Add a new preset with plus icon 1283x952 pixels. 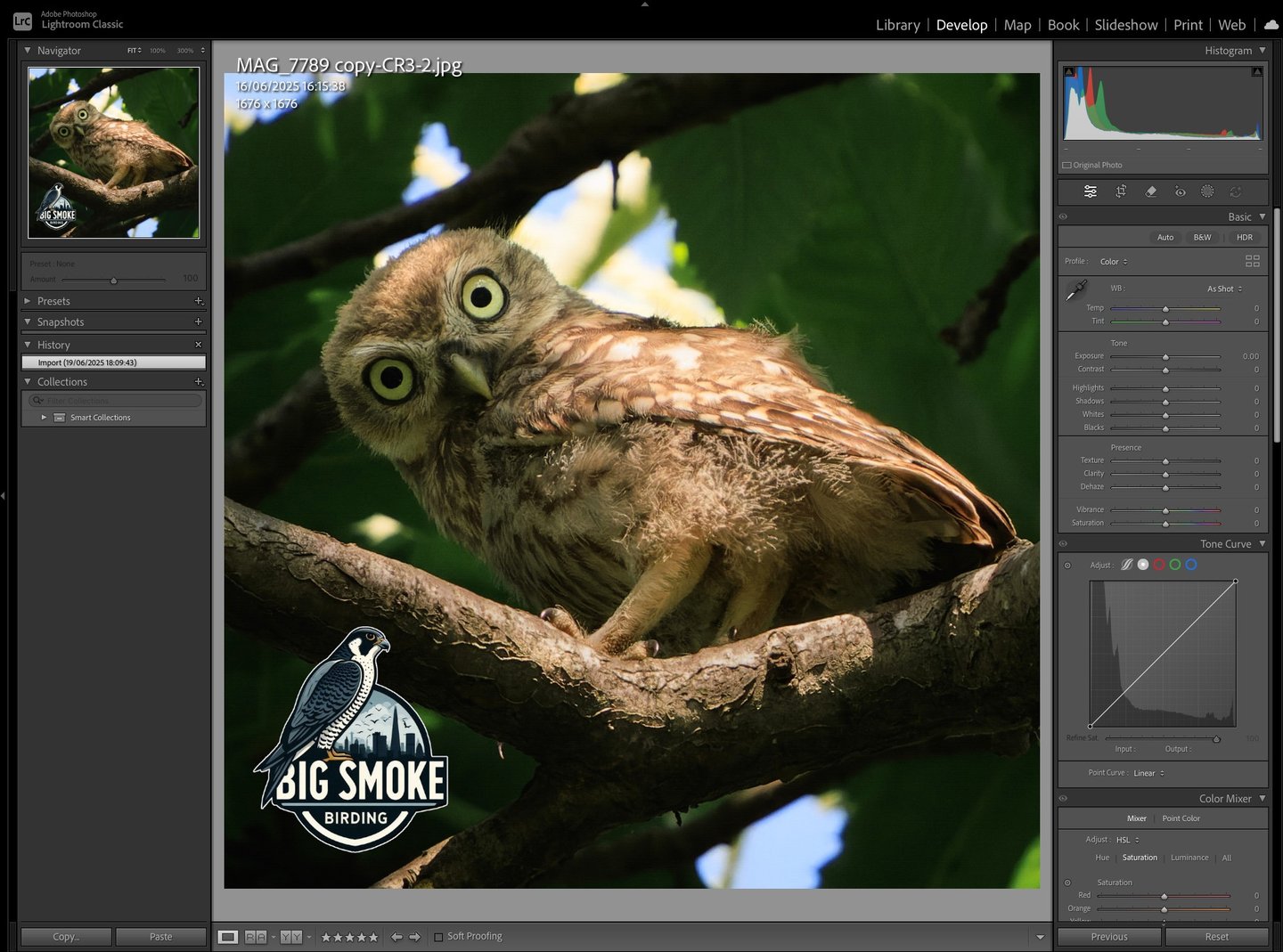(199, 301)
